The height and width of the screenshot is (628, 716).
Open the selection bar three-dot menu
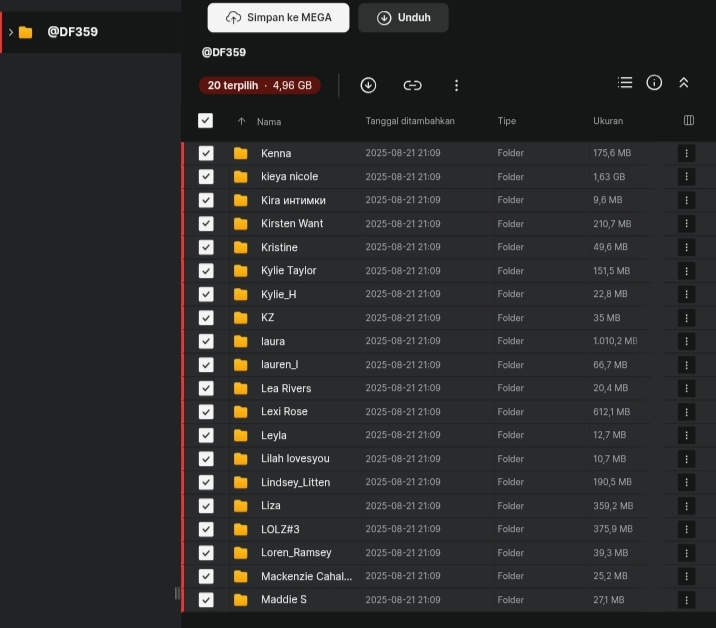coord(456,85)
